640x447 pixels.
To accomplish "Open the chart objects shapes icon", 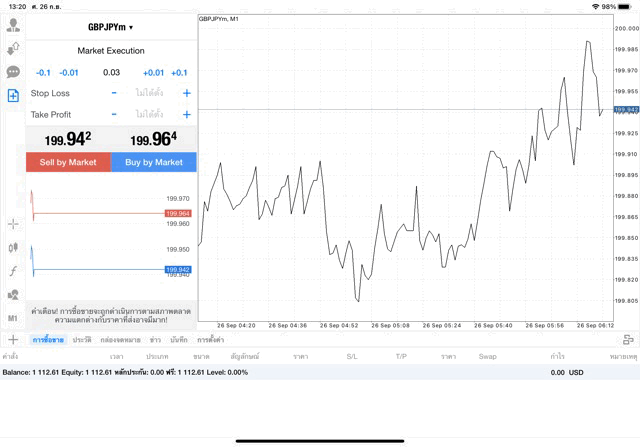I will [x=13, y=295].
